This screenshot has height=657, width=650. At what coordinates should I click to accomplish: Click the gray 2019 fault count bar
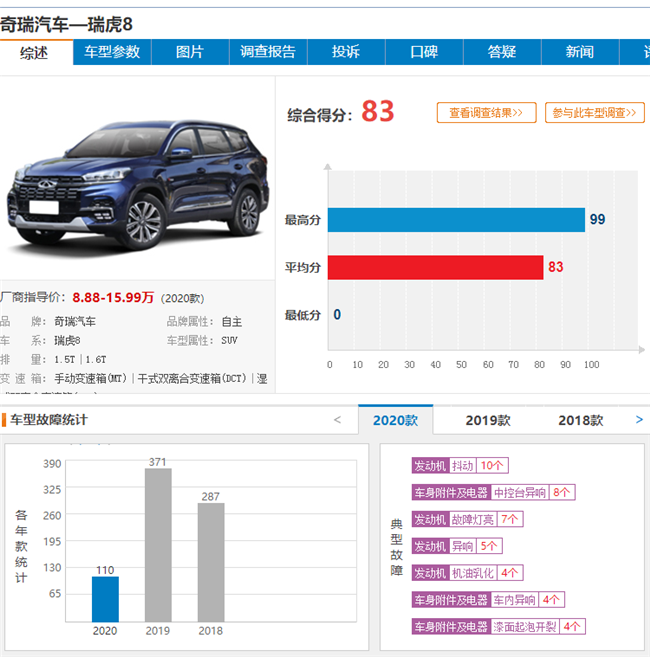[x=158, y=545]
